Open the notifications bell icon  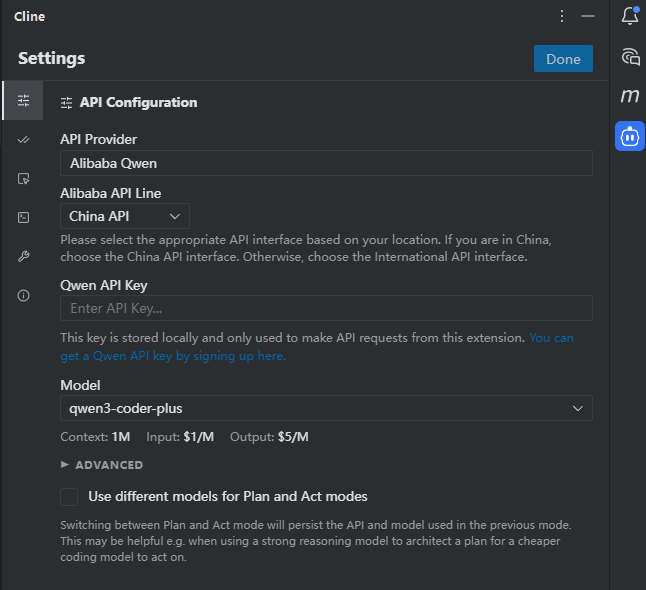pyautogui.click(x=630, y=16)
